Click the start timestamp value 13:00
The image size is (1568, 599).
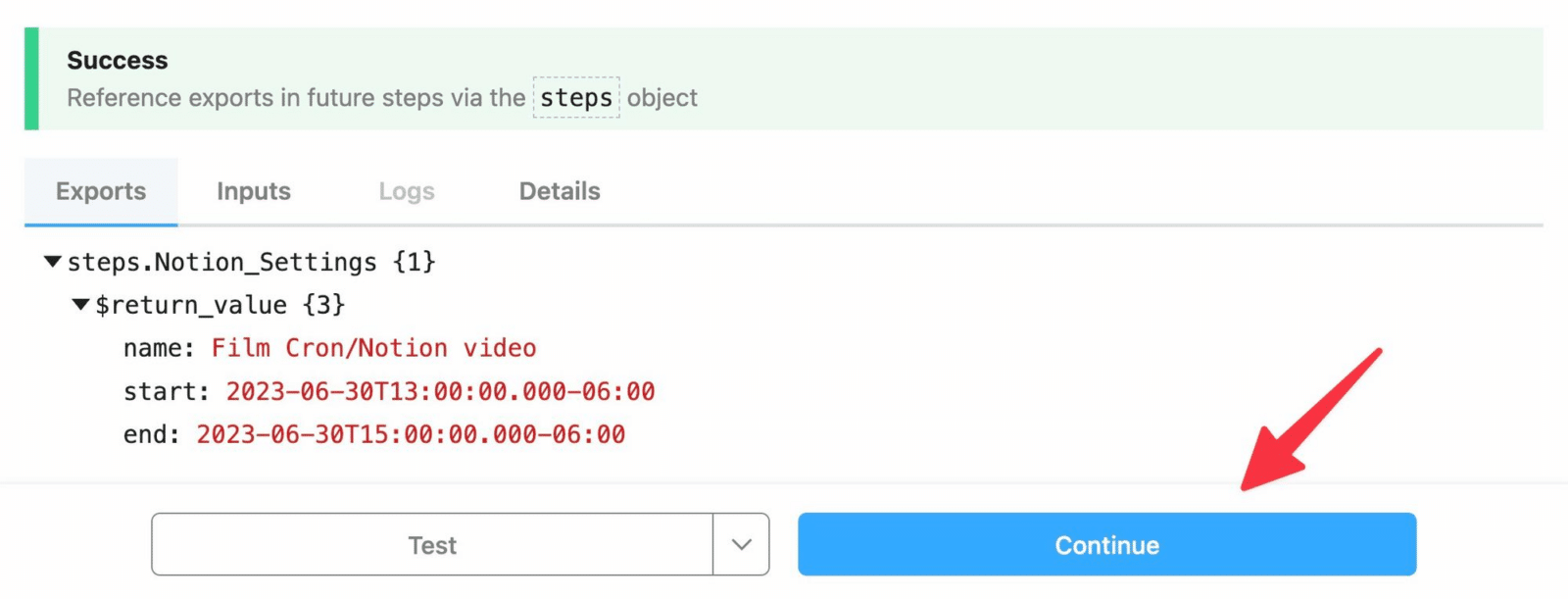[440, 391]
